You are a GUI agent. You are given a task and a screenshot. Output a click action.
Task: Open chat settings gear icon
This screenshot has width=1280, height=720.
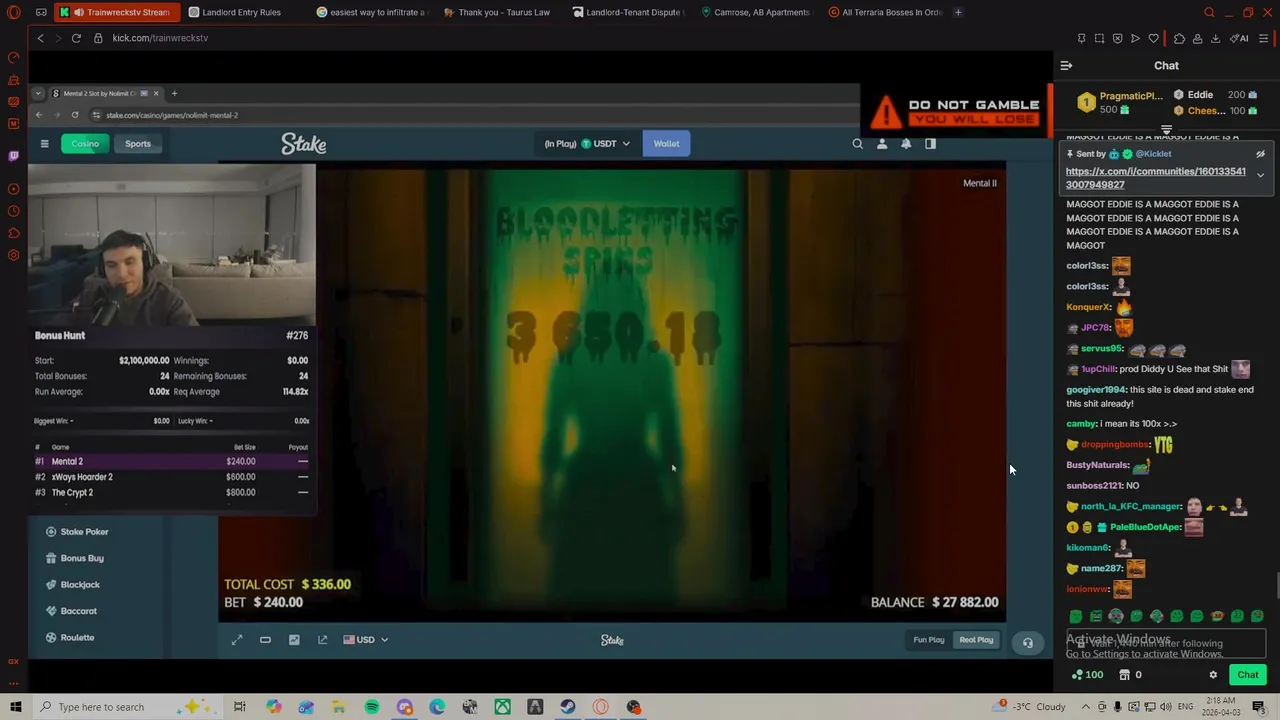(1213, 675)
